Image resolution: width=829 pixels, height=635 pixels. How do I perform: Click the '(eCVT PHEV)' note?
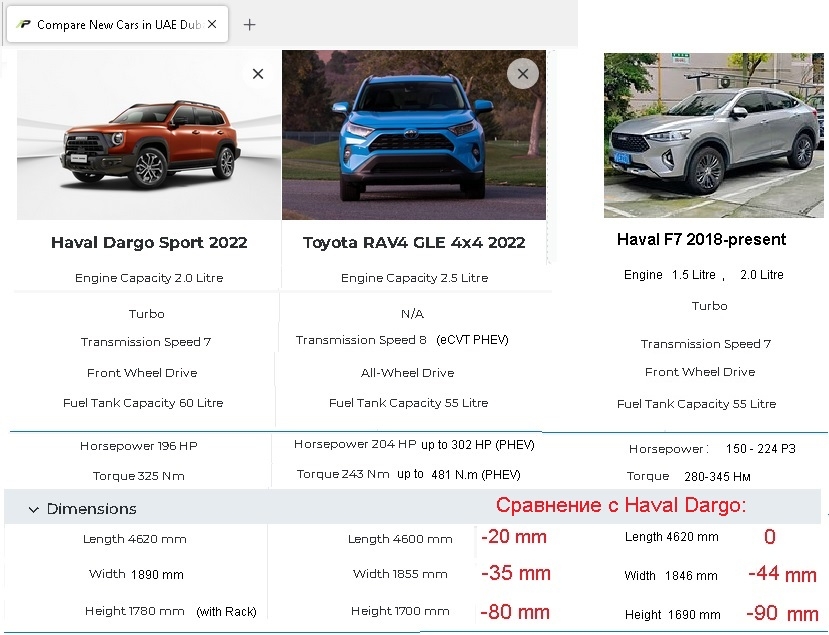(x=473, y=340)
